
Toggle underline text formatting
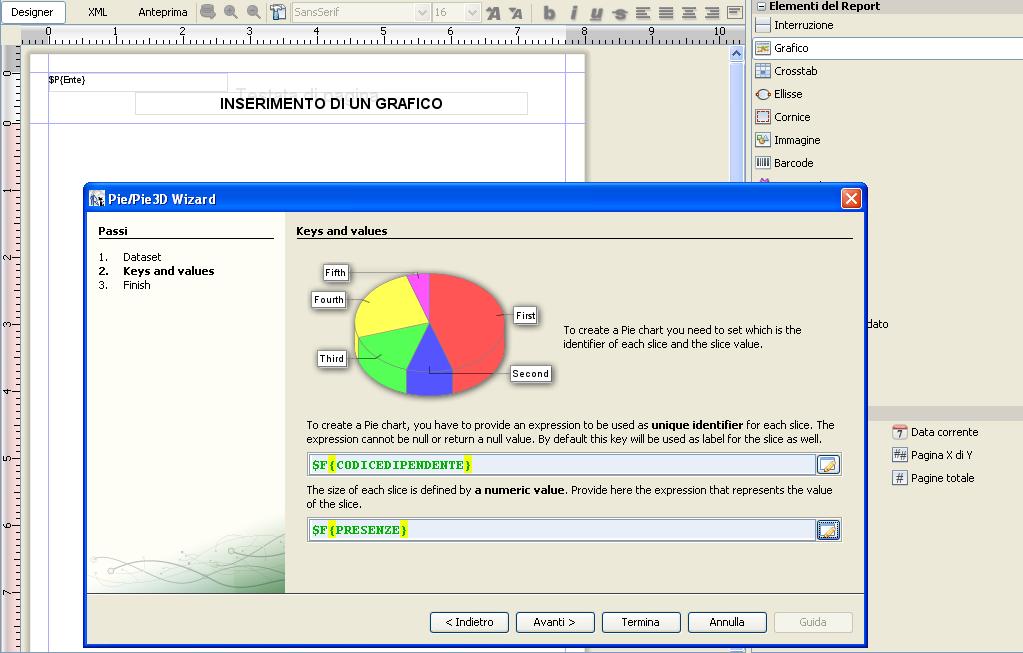(596, 13)
